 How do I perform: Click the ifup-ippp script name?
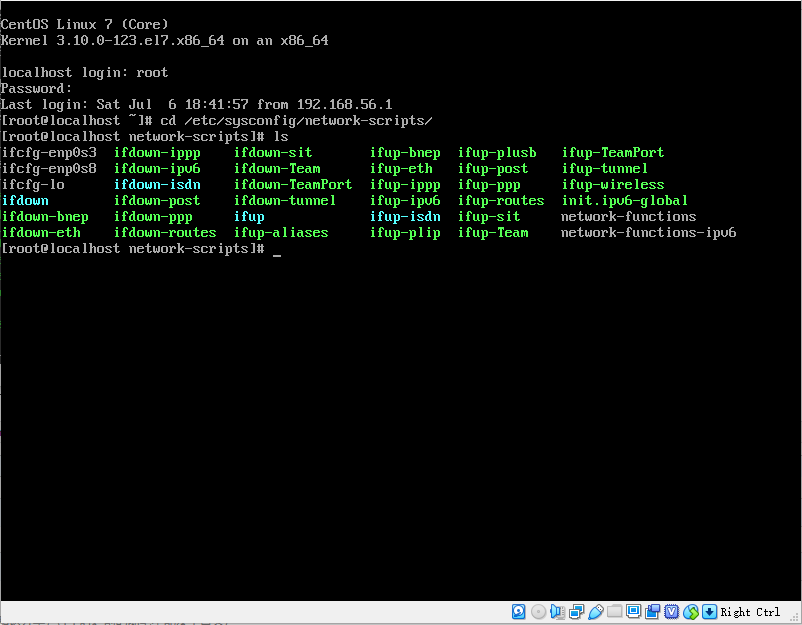point(405,185)
